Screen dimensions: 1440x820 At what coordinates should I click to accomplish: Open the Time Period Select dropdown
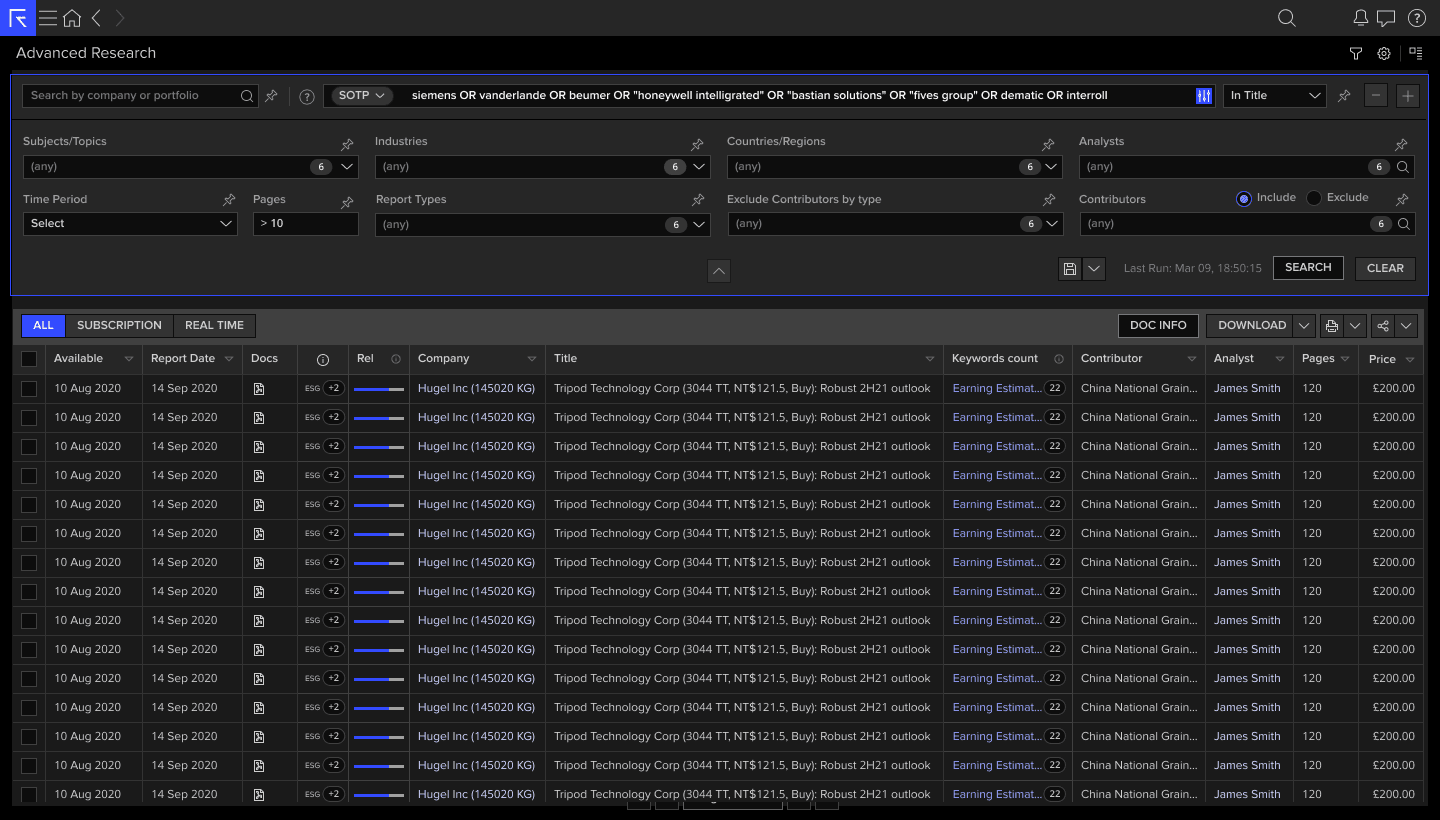[x=130, y=224]
